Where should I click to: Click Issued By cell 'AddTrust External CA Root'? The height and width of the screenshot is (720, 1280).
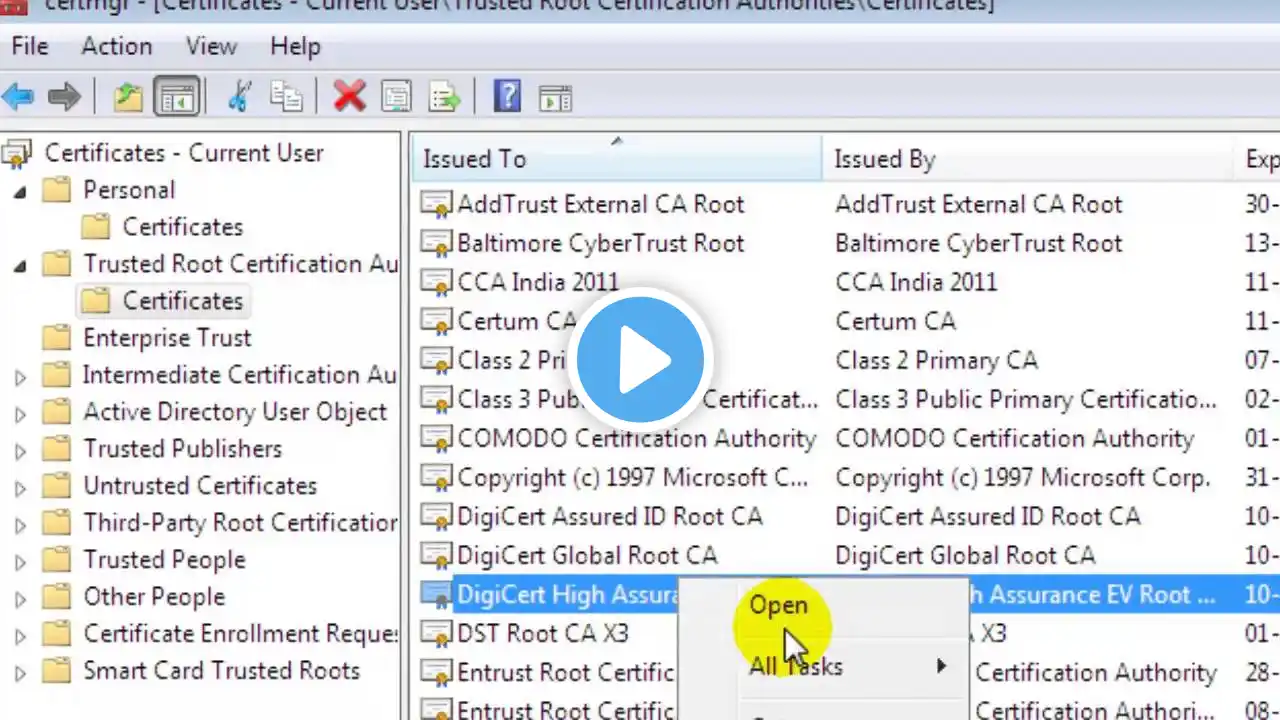[x=979, y=205]
